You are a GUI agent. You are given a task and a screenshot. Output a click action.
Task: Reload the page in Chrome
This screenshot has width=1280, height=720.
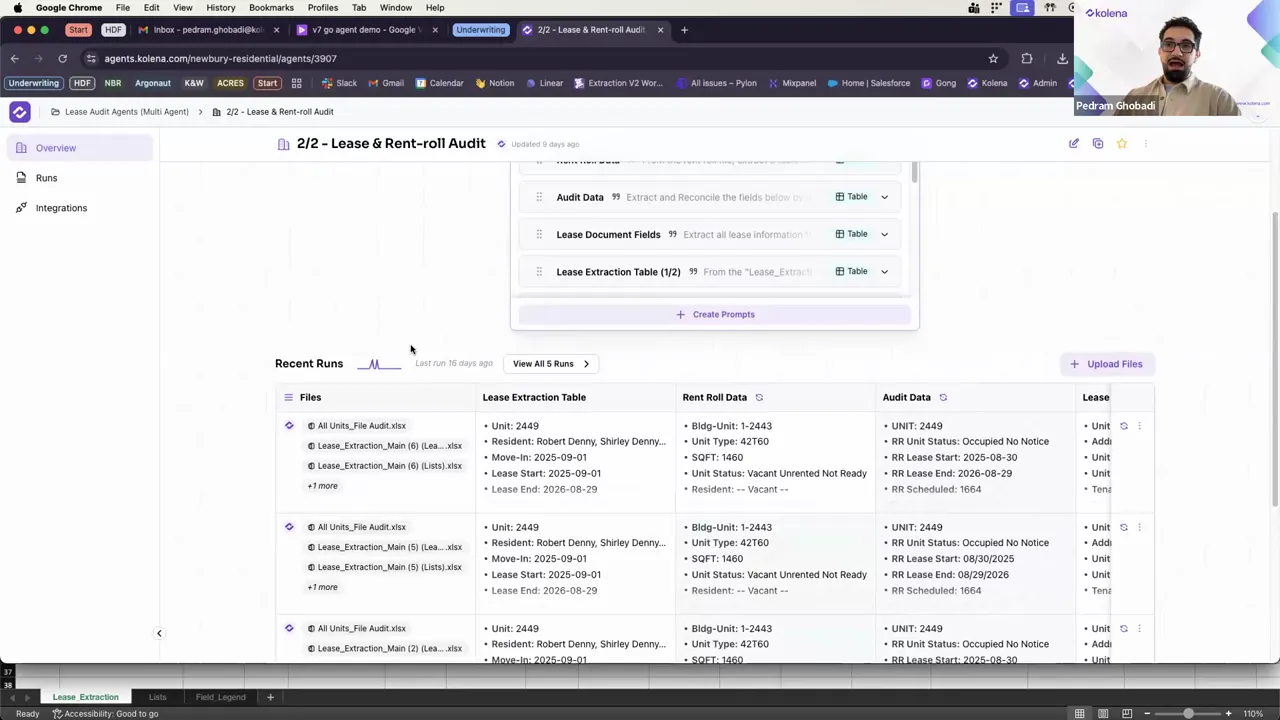(62, 59)
